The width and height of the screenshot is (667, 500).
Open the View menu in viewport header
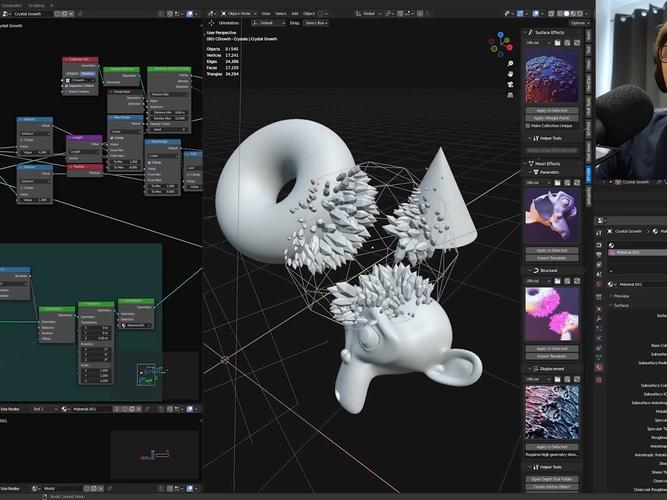pos(266,14)
